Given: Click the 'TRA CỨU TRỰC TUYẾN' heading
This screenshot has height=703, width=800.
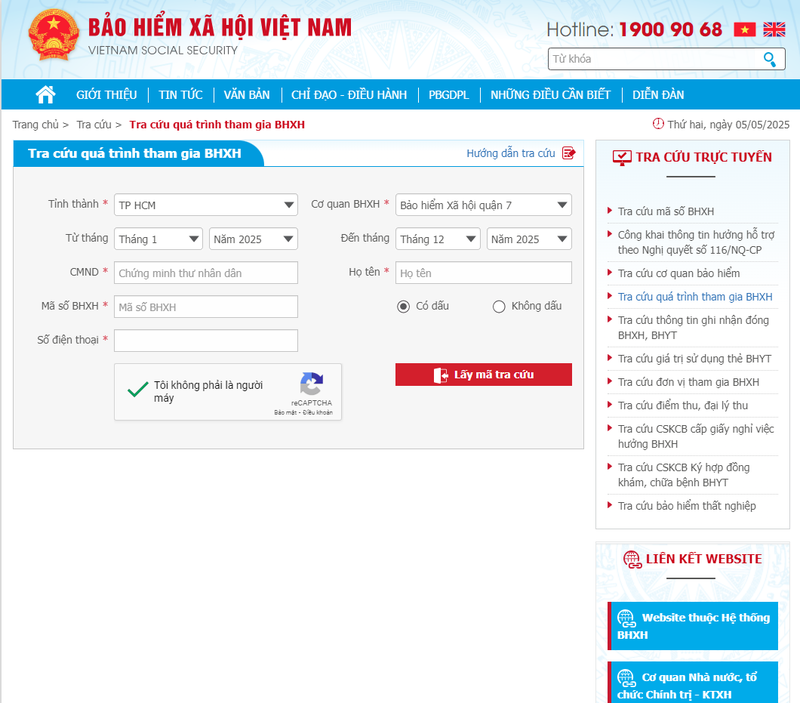Looking at the screenshot, I should pos(703,157).
